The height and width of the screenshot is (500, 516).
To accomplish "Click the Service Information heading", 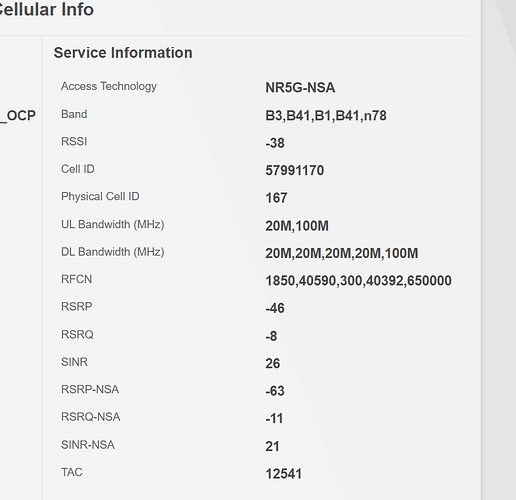I will coord(123,53).
